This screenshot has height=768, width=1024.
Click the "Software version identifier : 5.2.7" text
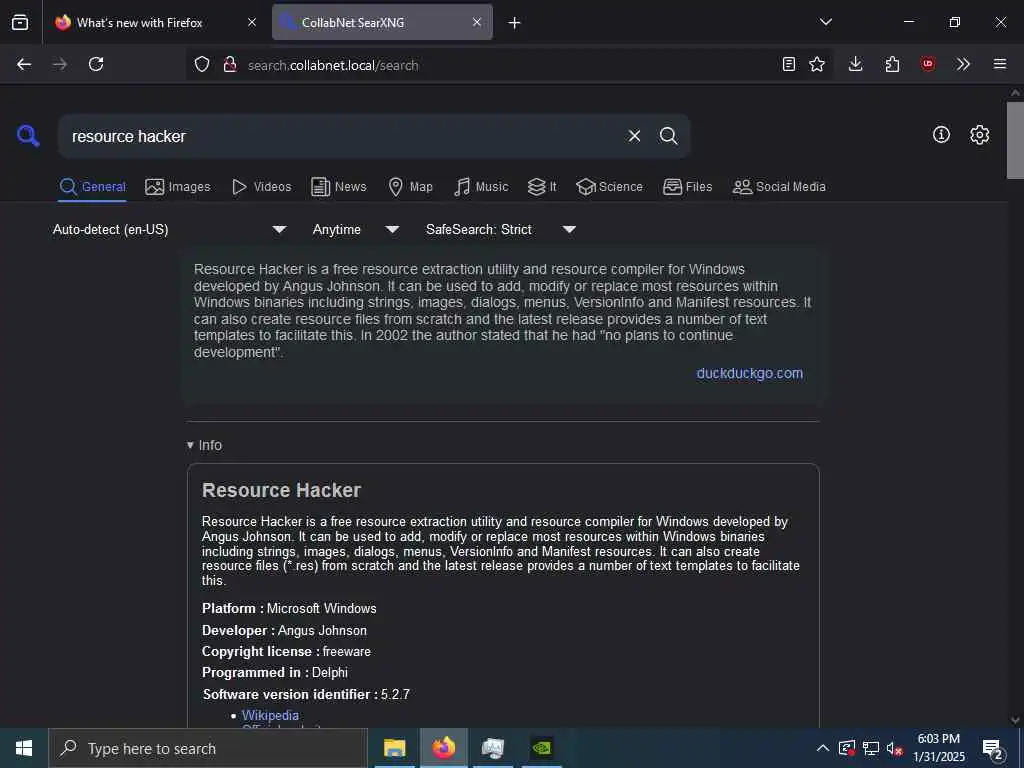pos(306,694)
